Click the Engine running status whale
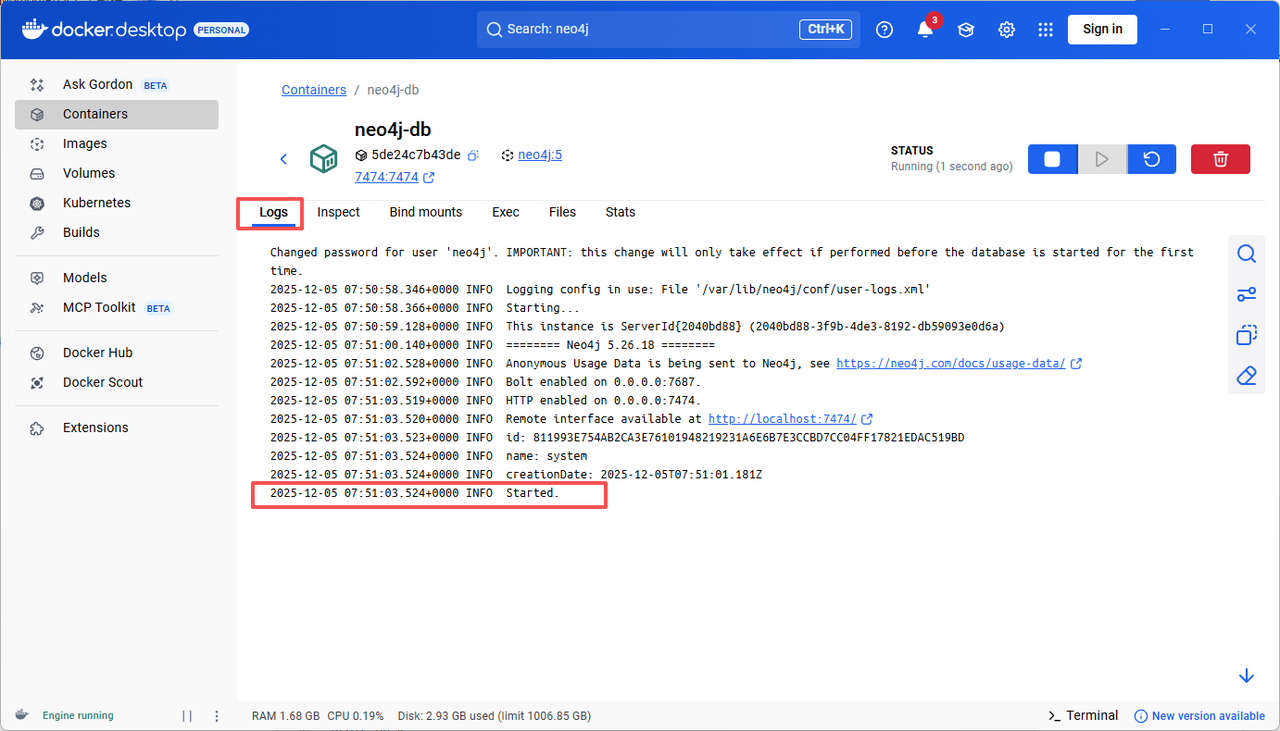 (22, 716)
